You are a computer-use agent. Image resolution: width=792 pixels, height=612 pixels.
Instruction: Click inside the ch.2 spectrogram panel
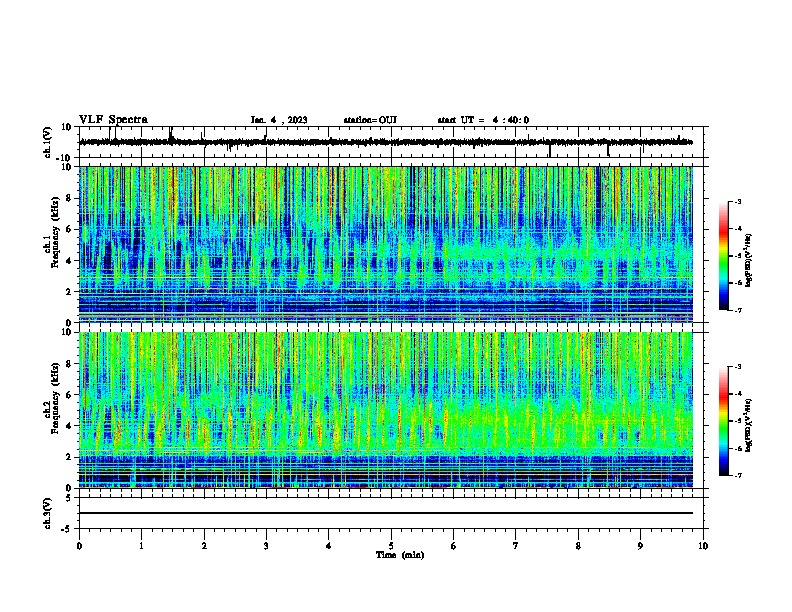coord(386,410)
